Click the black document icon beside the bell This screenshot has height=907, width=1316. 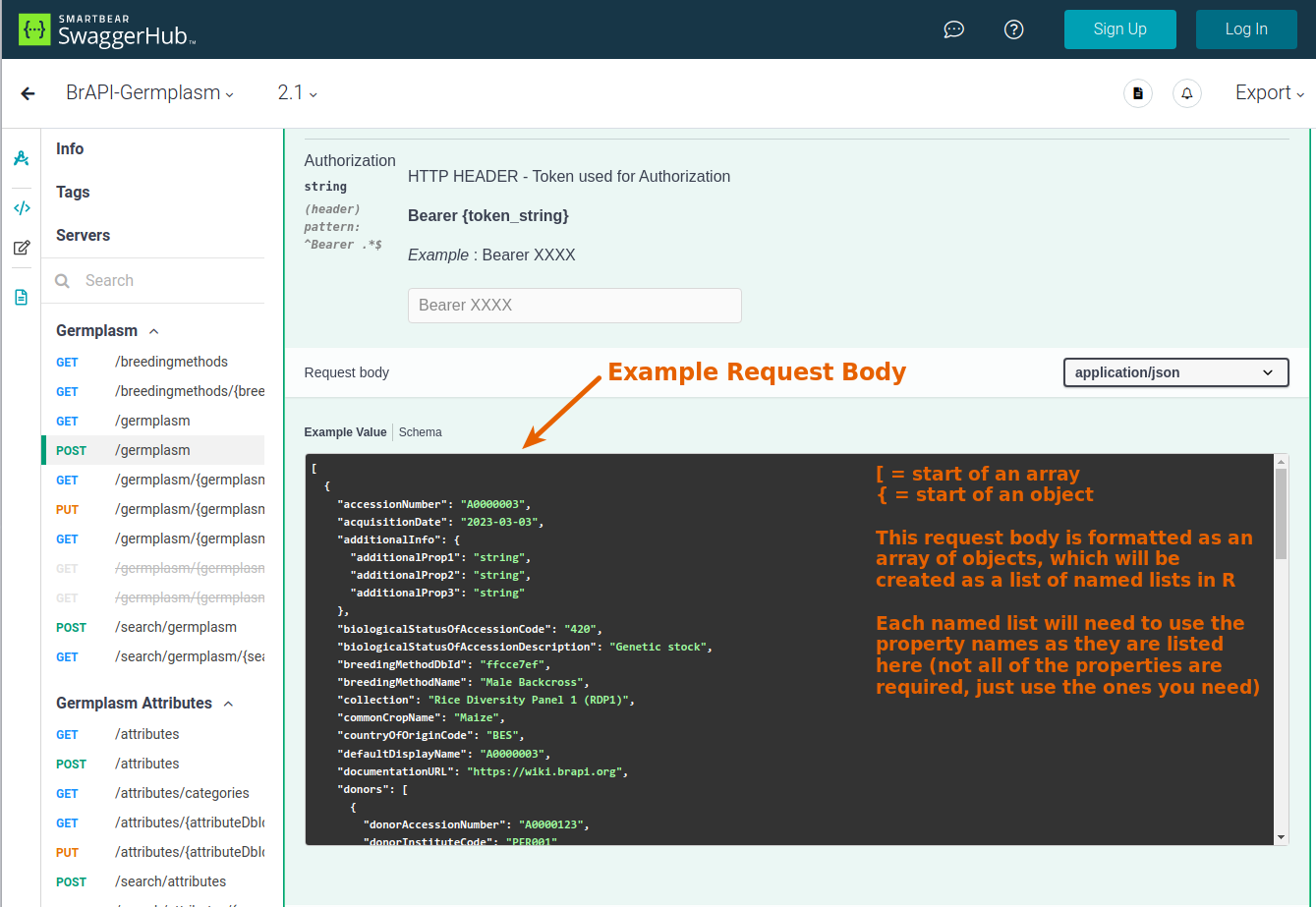click(x=1138, y=93)
